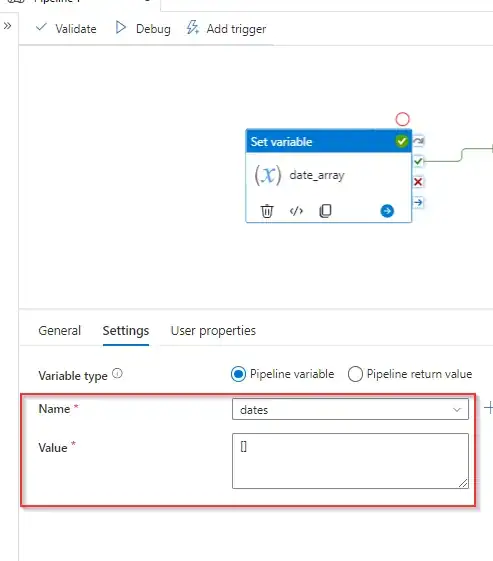Click the blue completion output connector
493x561 pixels.
(418, 203)
